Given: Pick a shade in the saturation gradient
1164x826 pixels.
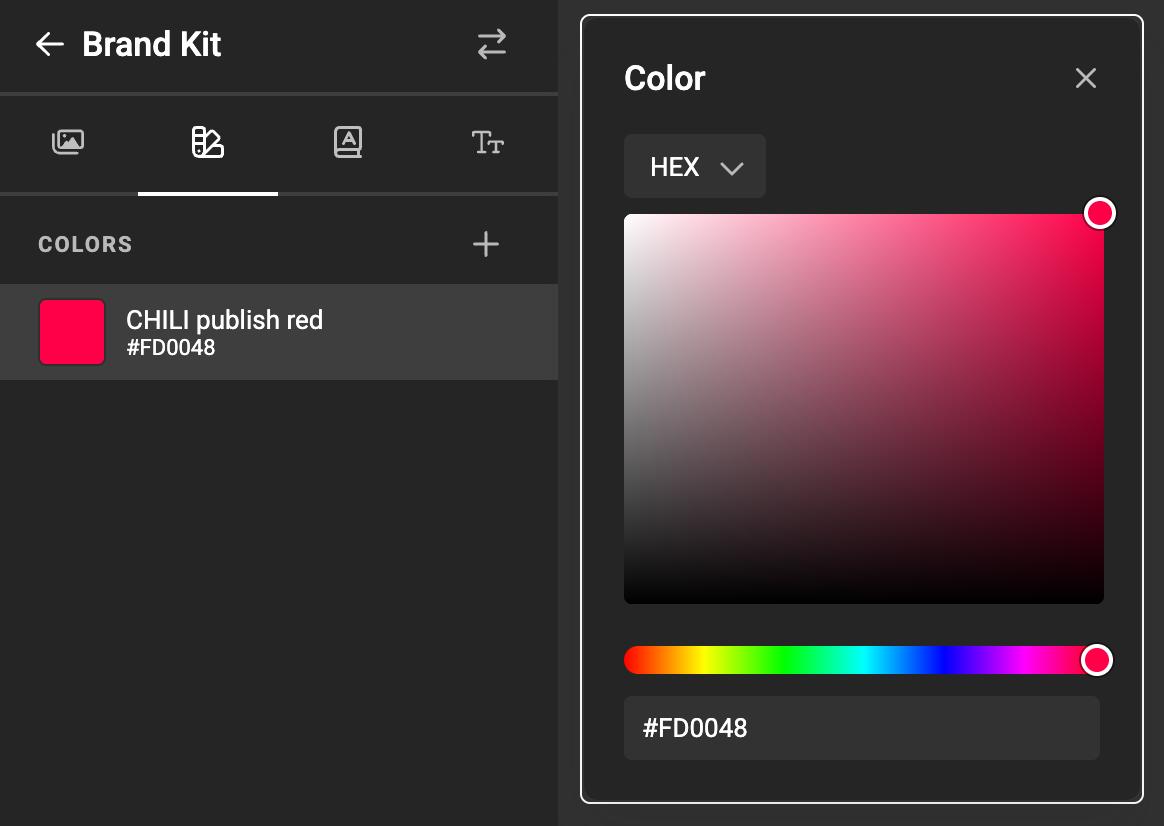Looking at the screenshot, I should coord(863,408).
